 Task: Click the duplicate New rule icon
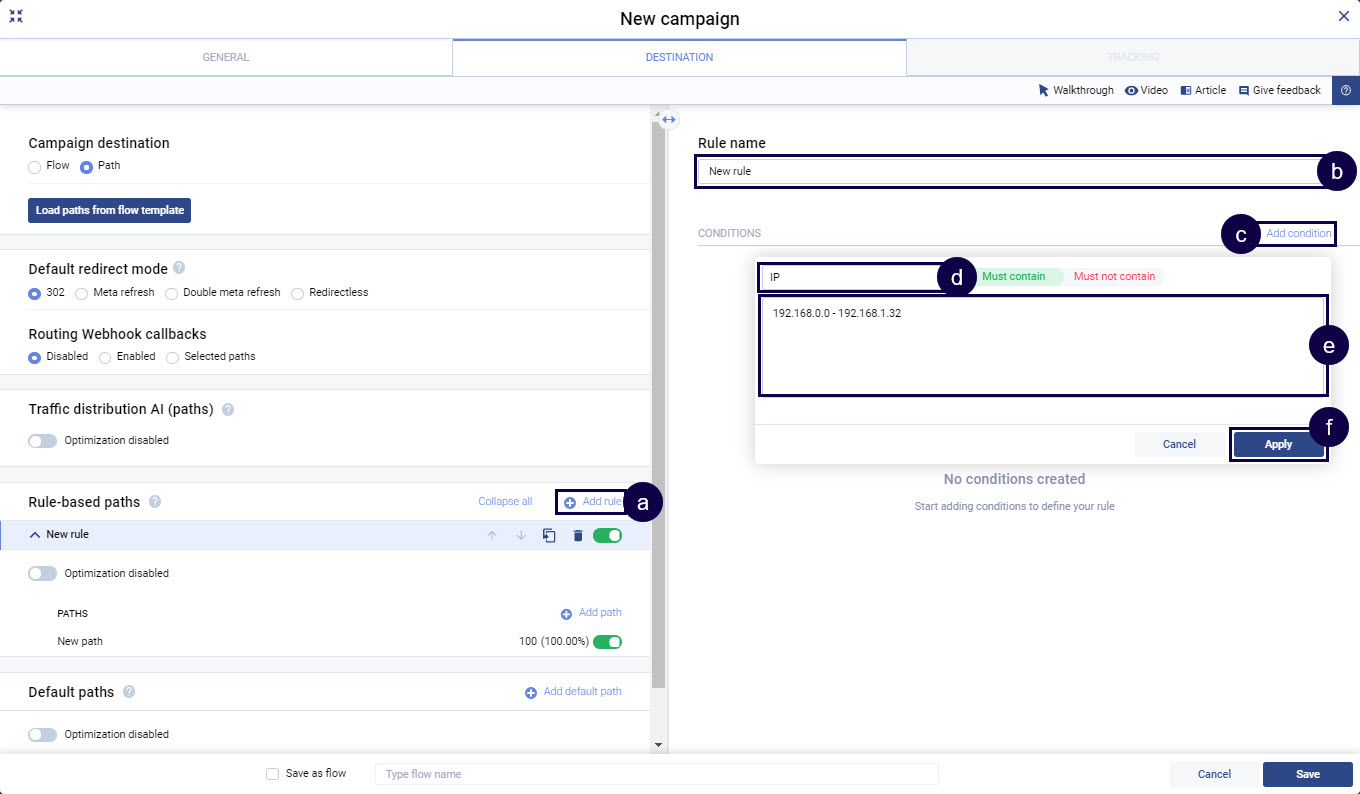pyautogui.click(x=549, y=536)
